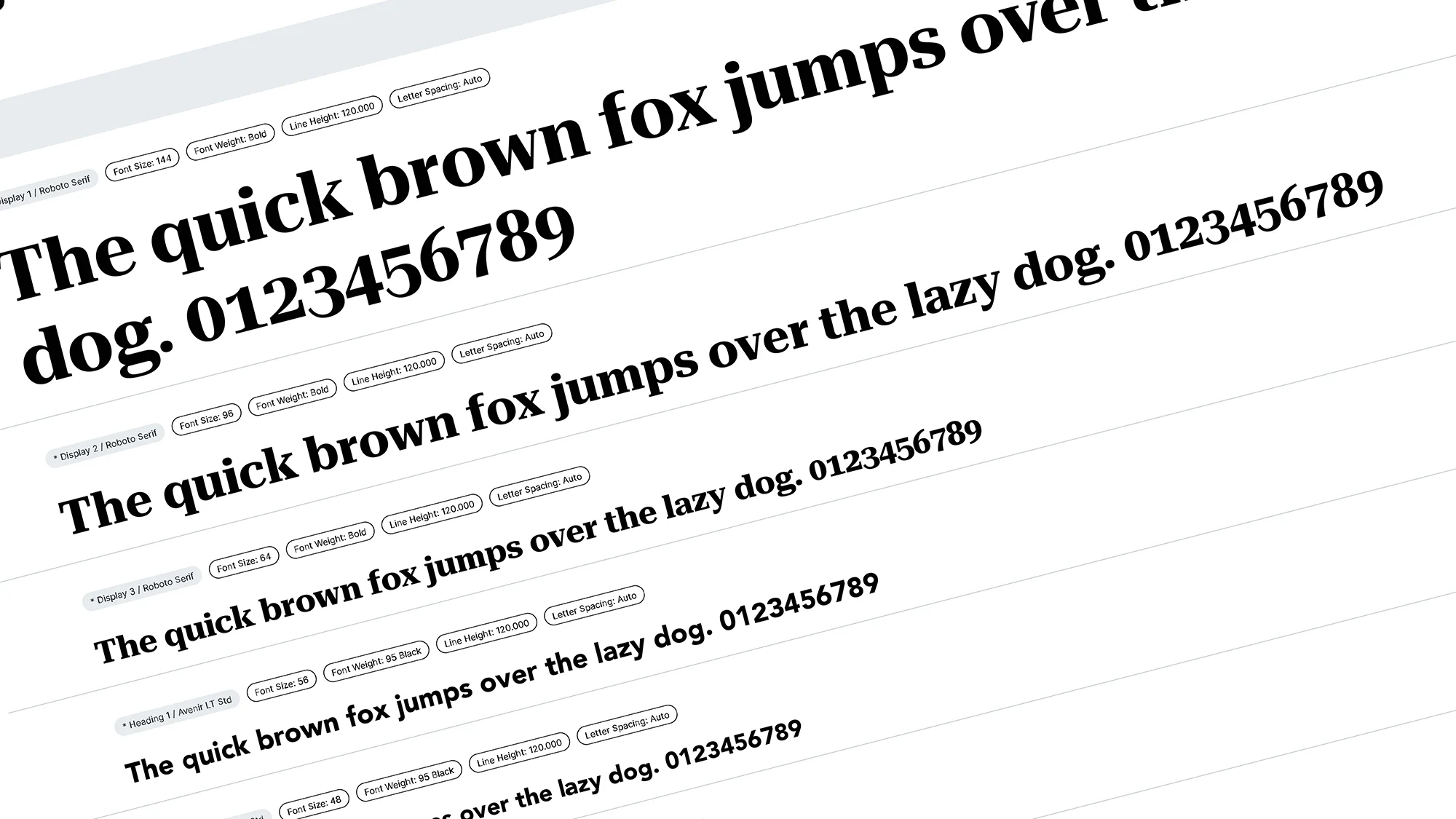
Task: Click the Font Size: 144 pill
Action: (142, 165)
